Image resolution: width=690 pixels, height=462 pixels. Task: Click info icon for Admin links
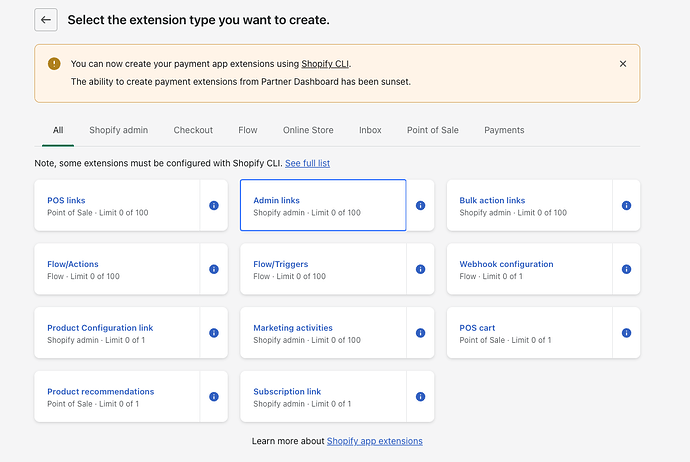pyautogui.click(x=420, y=206)
